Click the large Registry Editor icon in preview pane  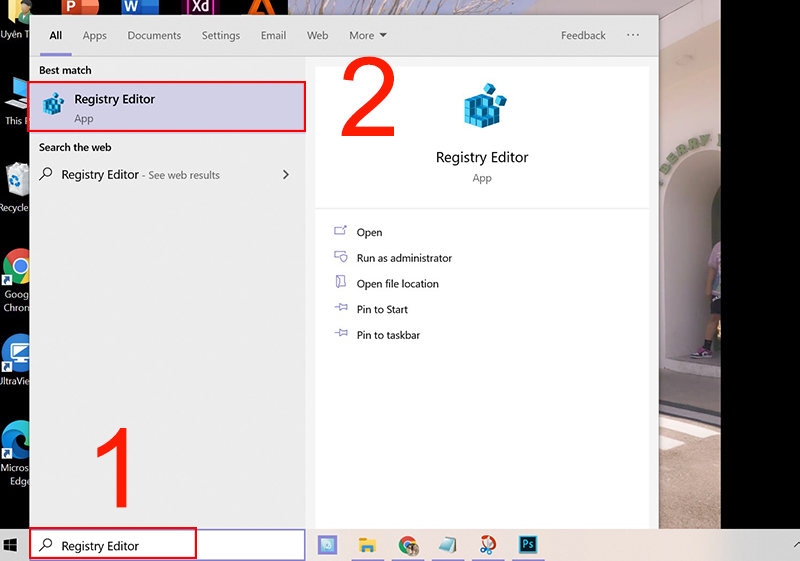pyautogui.click(x=485, y=105)
